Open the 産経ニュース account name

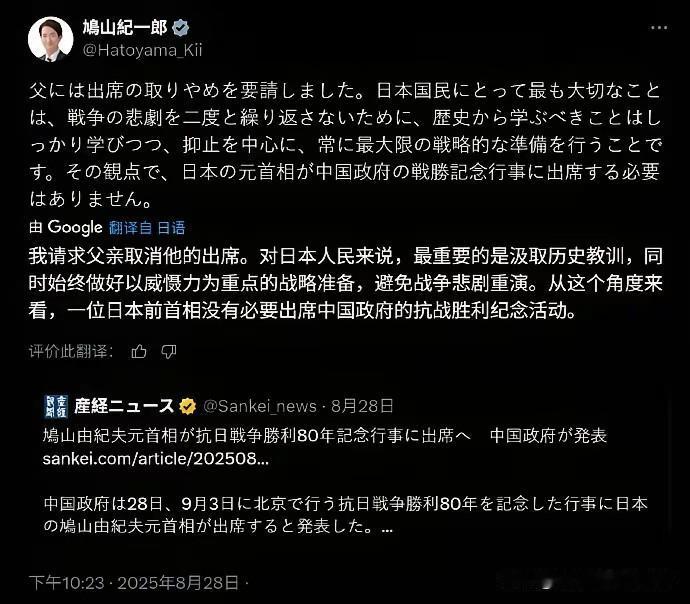124,406
